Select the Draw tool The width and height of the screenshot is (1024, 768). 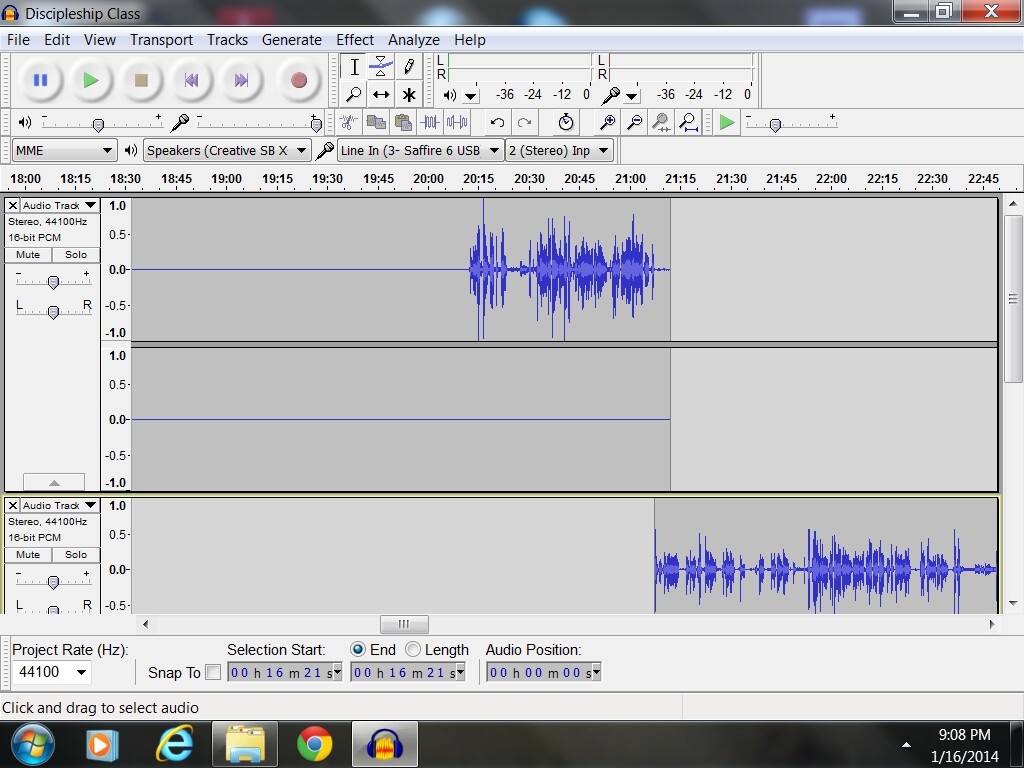click(x=409, y=66)
